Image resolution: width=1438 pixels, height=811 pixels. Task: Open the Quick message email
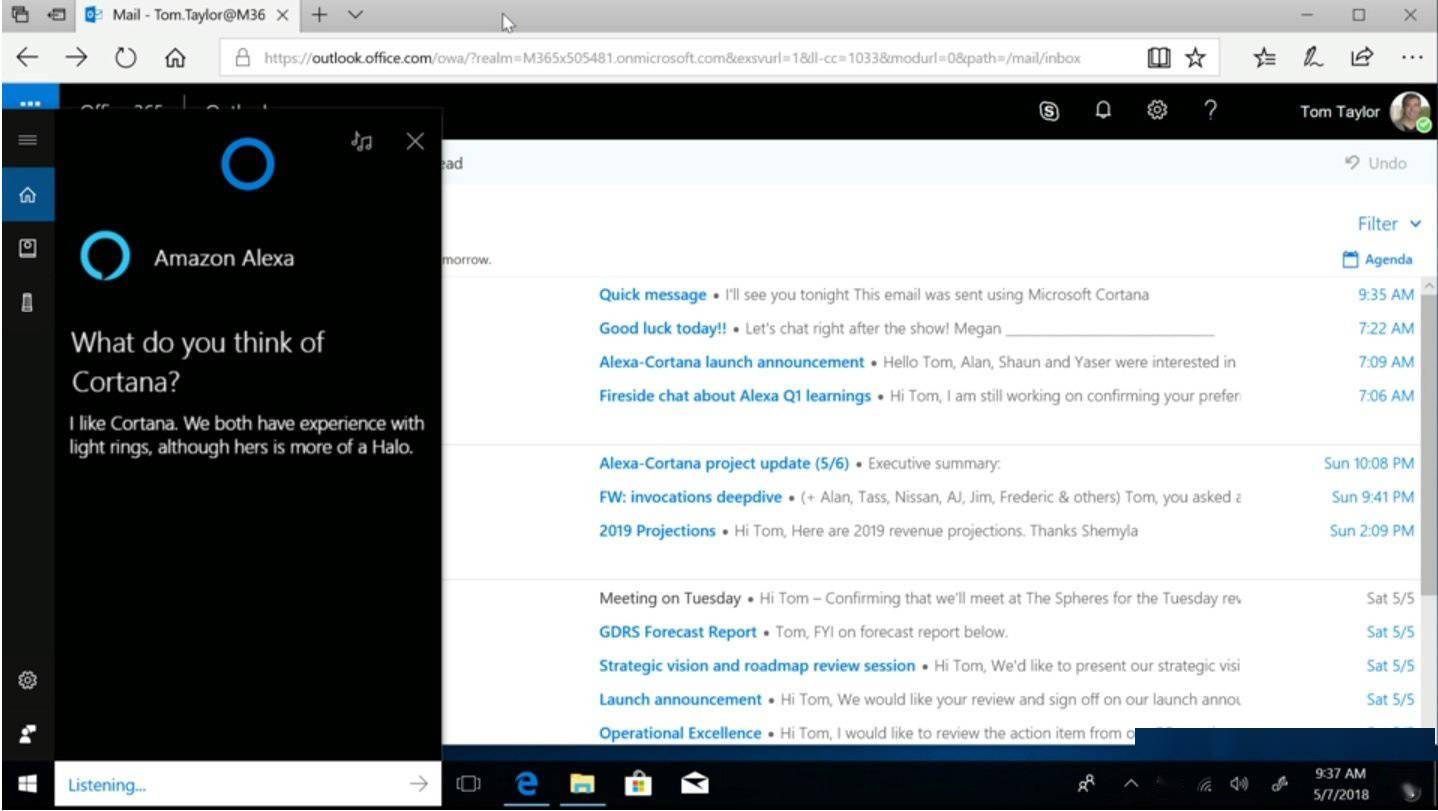652,294
